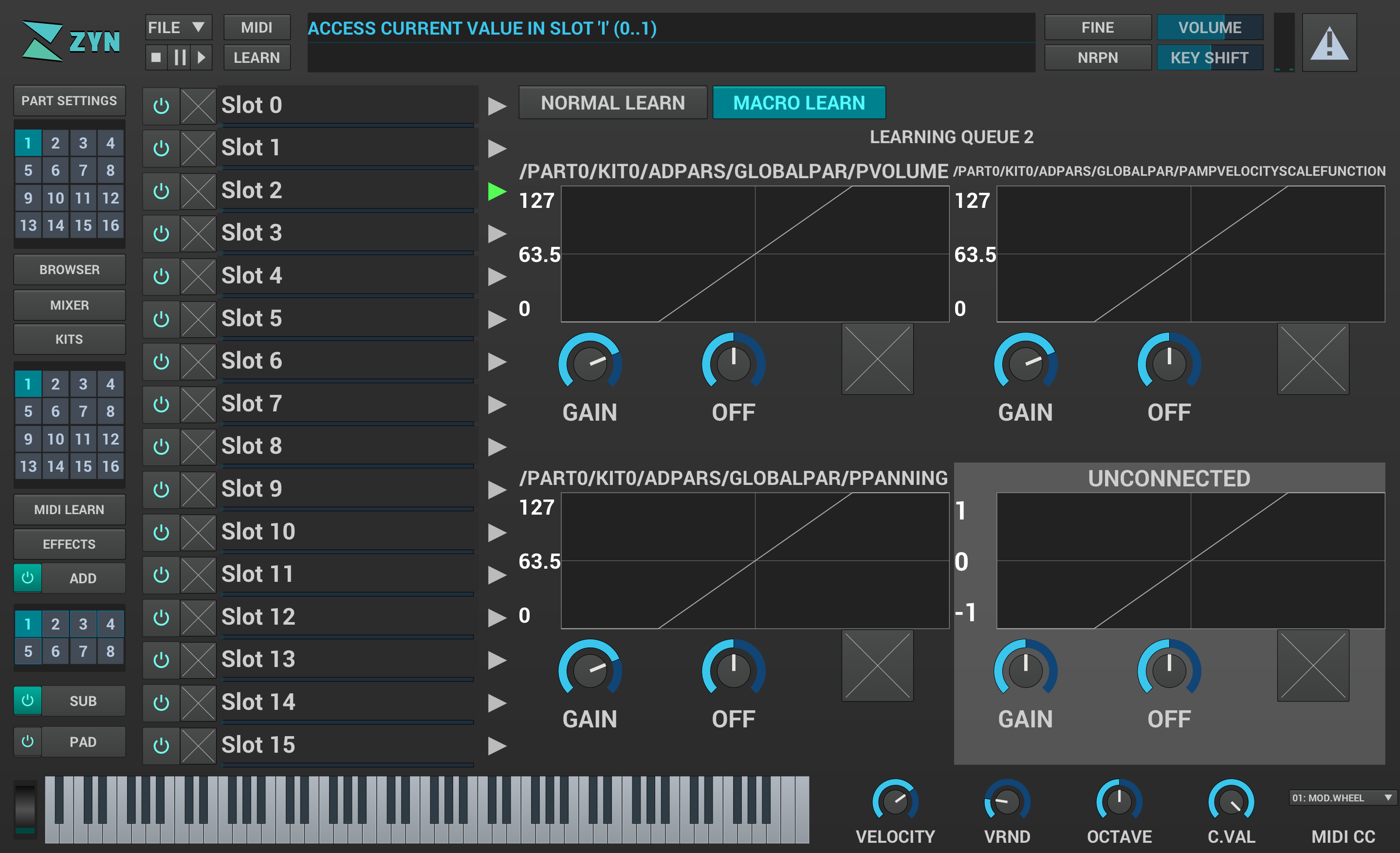Open the FILE dropdown menu
The height and width of the screenshot is (853, 1400).
point(179,27)
